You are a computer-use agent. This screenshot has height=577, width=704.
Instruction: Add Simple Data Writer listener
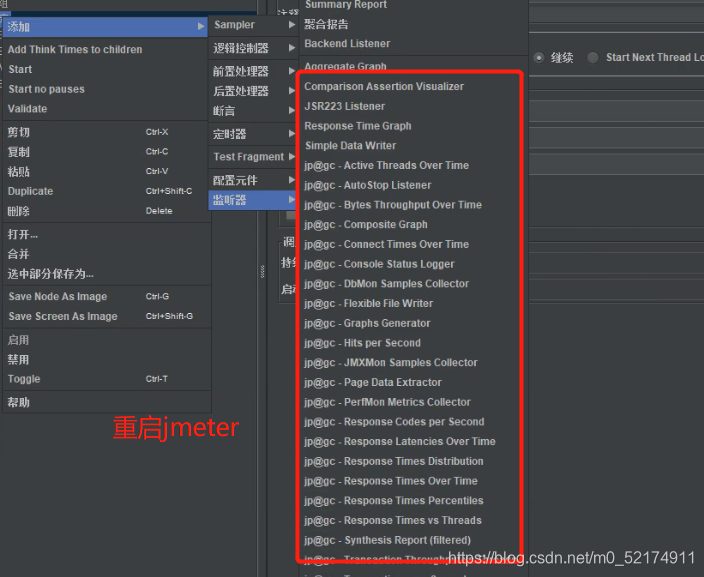point(413,145)
